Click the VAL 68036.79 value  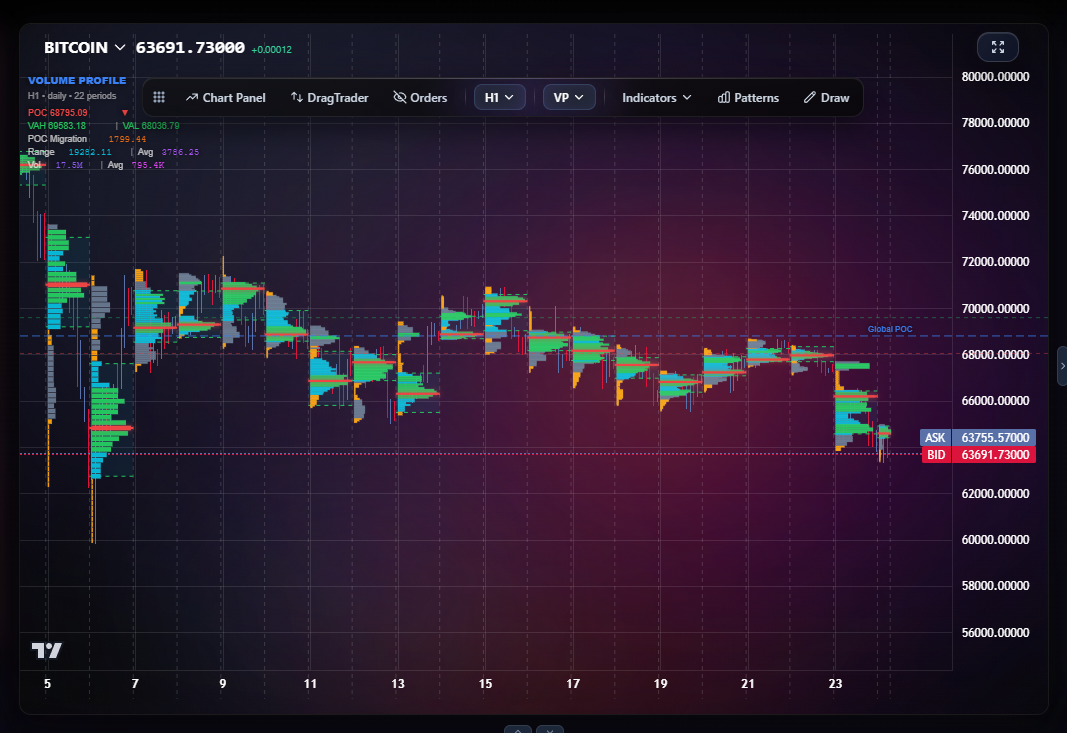[x=151, y=125]
